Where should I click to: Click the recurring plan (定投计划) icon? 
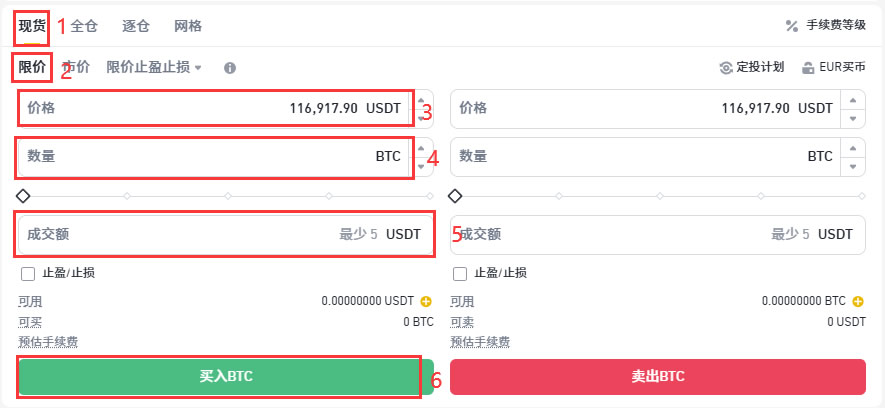click(725, 68)
